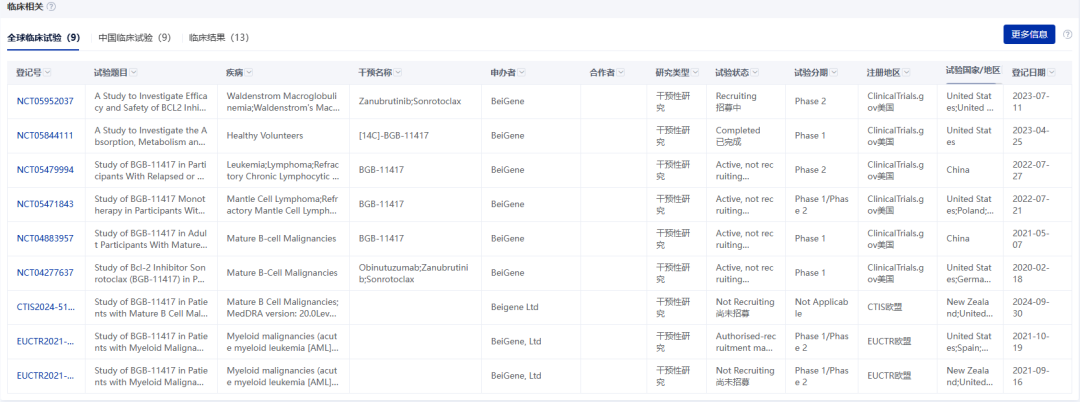Open filter icon on 干预名称 column

(x=398, y=73)
